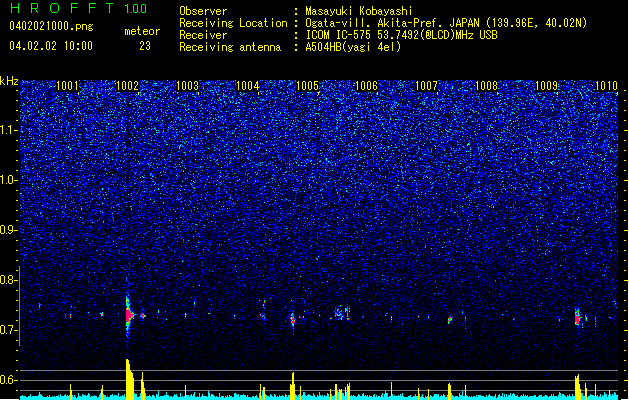
Task: Click the yellow signal peak near 1005
Action: pyautogui.click(x=292, y=386)
